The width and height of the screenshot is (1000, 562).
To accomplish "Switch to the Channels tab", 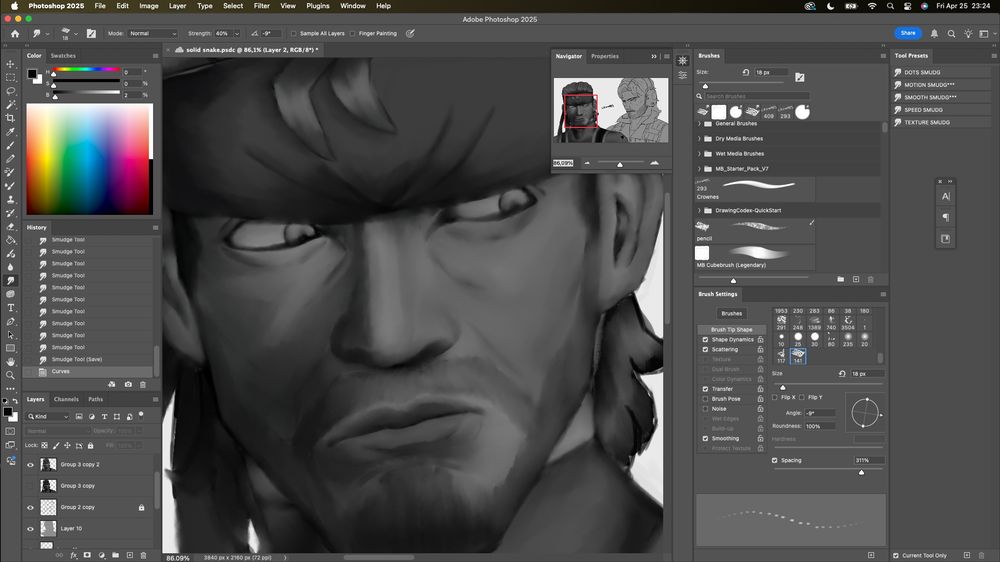I will pyautogui.click(x=66, y=399).
